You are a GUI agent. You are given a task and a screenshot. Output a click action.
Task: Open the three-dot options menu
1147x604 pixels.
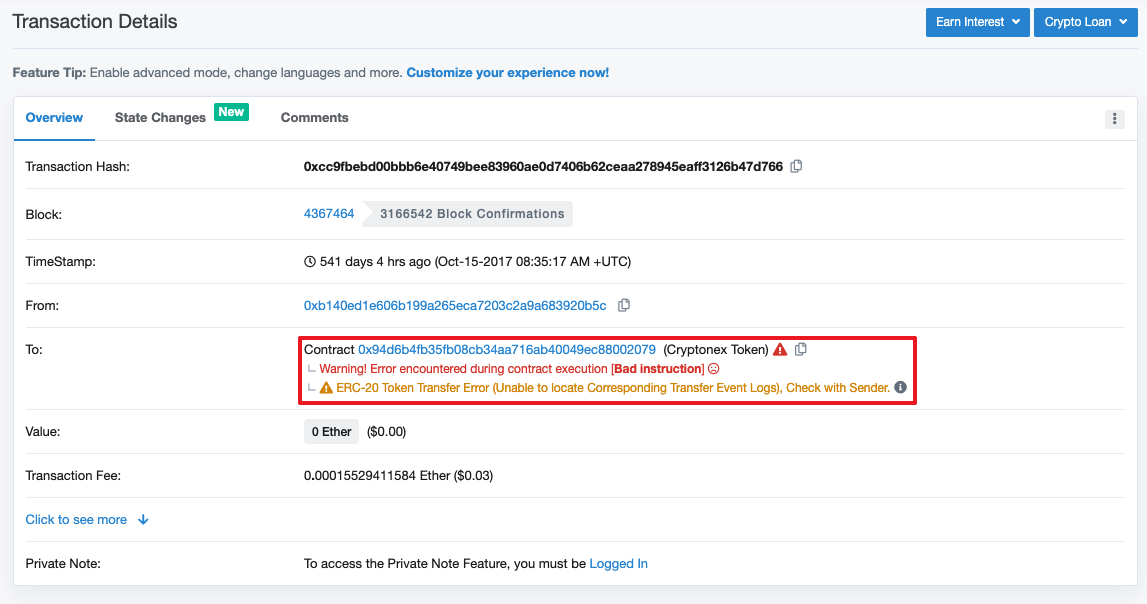[x=1114, y=118]
